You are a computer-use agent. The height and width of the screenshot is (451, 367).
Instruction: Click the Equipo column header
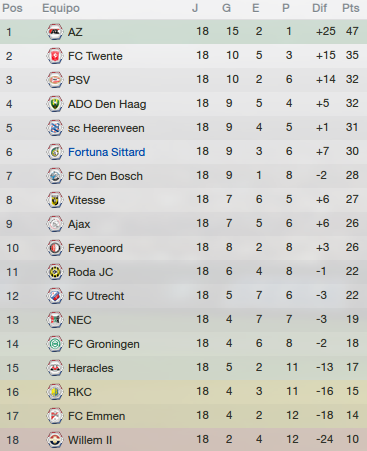point(61,8)
